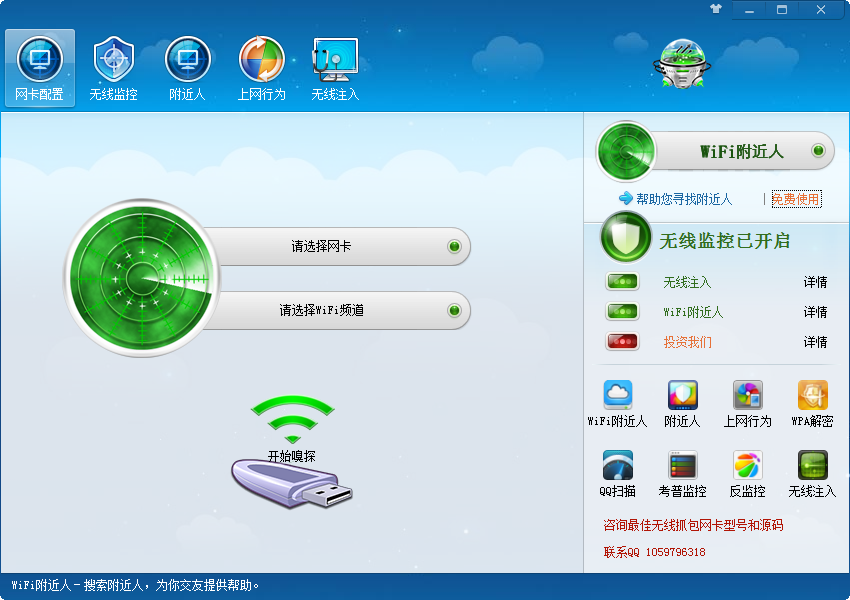Click 开始嗅探 USB adapter button
Viewport: 850px width, 600px height.
(x=292, y=453)
